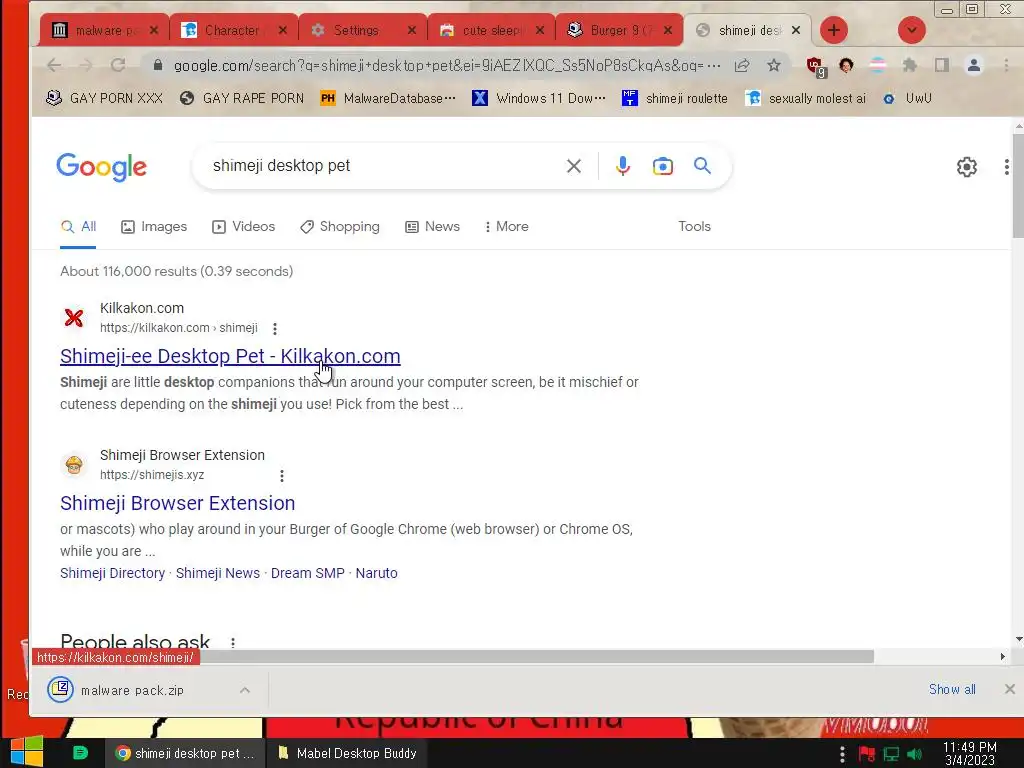The image size is (1024, 768).
Task: Open the More search filters dropdown
Action: pos(506,227)
